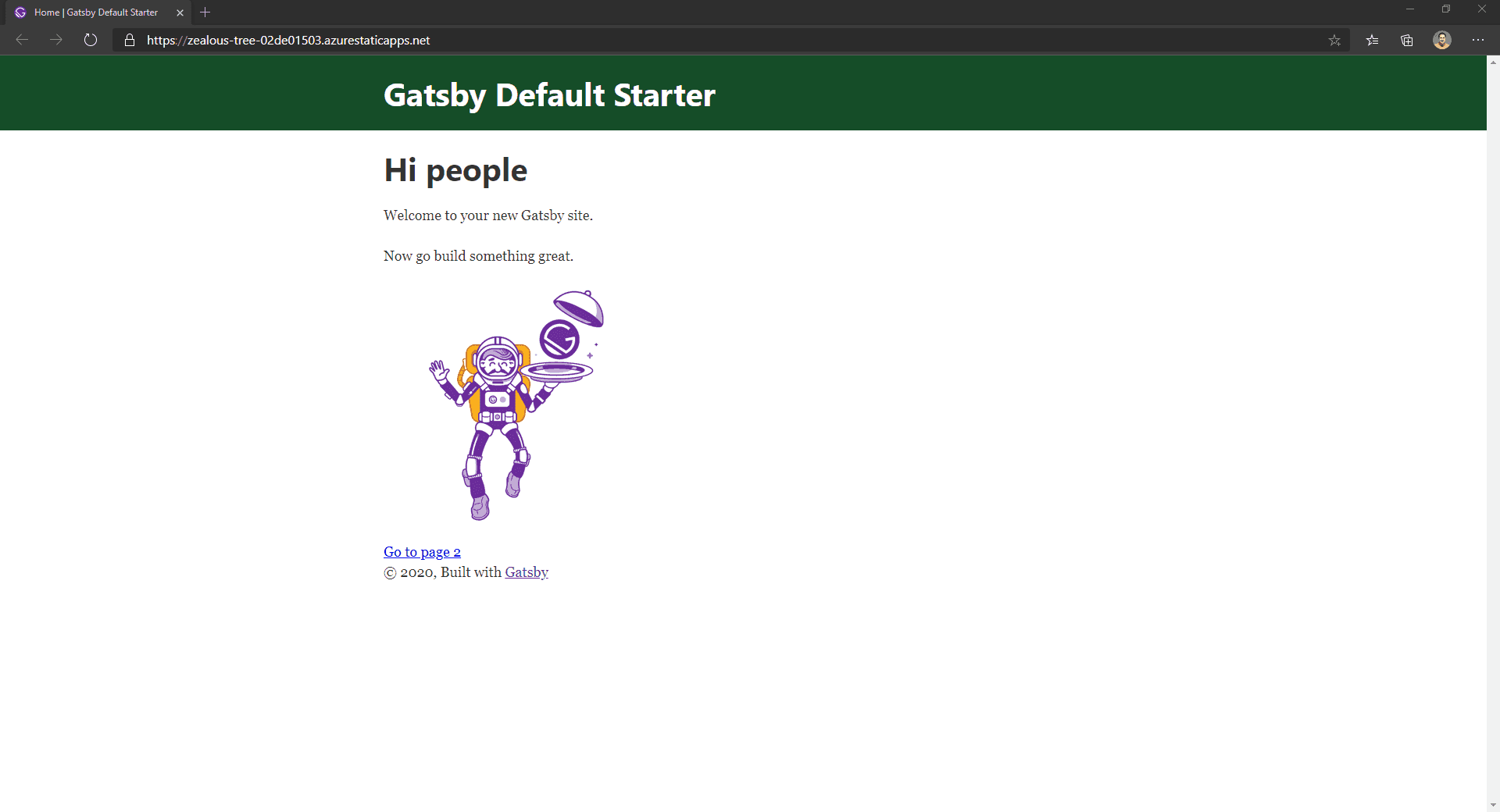
Task: Click the Gatsby Default Starter header title
Action: pos(549,94)
